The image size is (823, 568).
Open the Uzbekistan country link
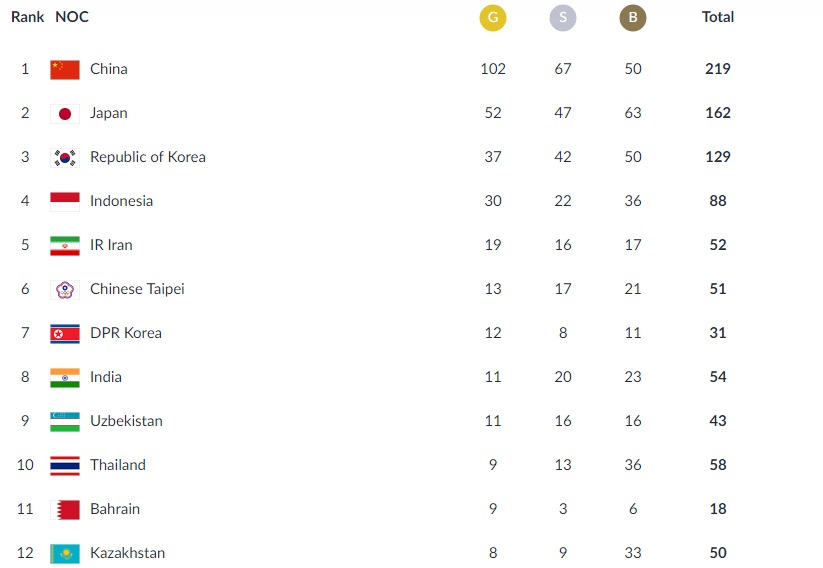pyautogui.click(x=126, y=421)
